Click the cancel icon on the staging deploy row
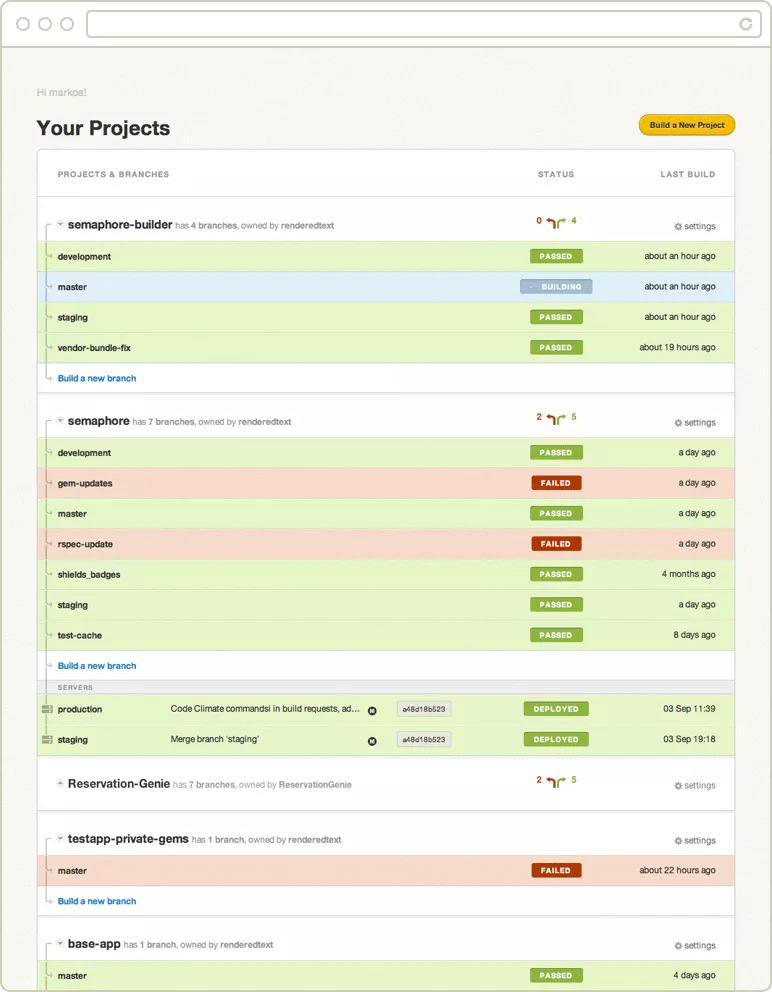Image resolution: width=772 pixels, height=992 pixels. click(371, 740)
